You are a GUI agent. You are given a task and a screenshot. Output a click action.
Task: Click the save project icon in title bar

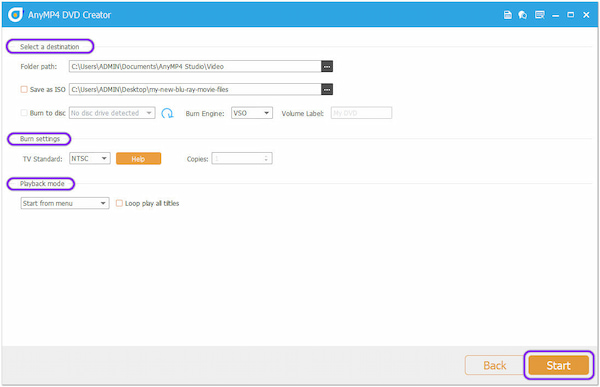point(507,15)
